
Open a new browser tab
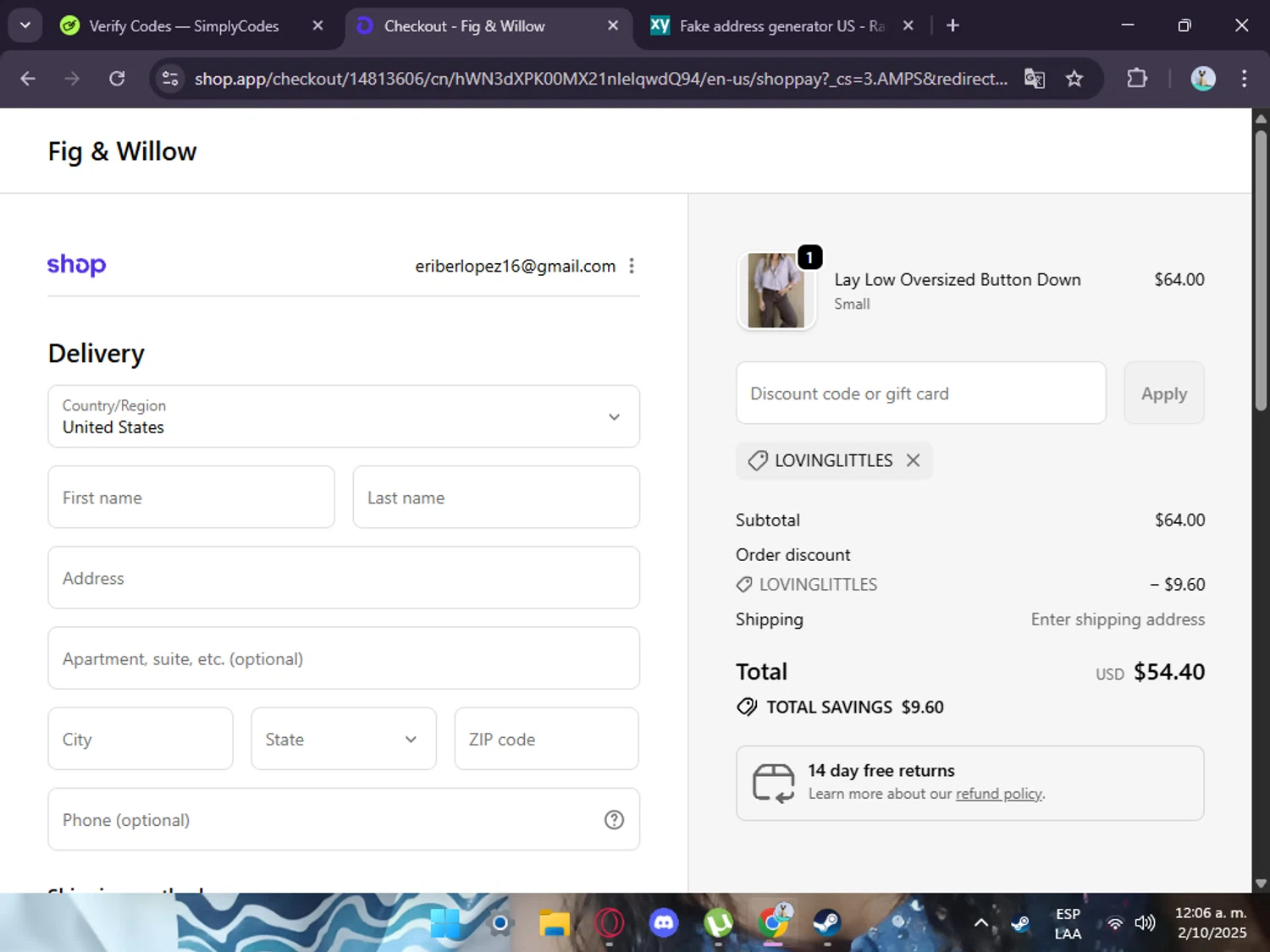(x=952, y=25)
